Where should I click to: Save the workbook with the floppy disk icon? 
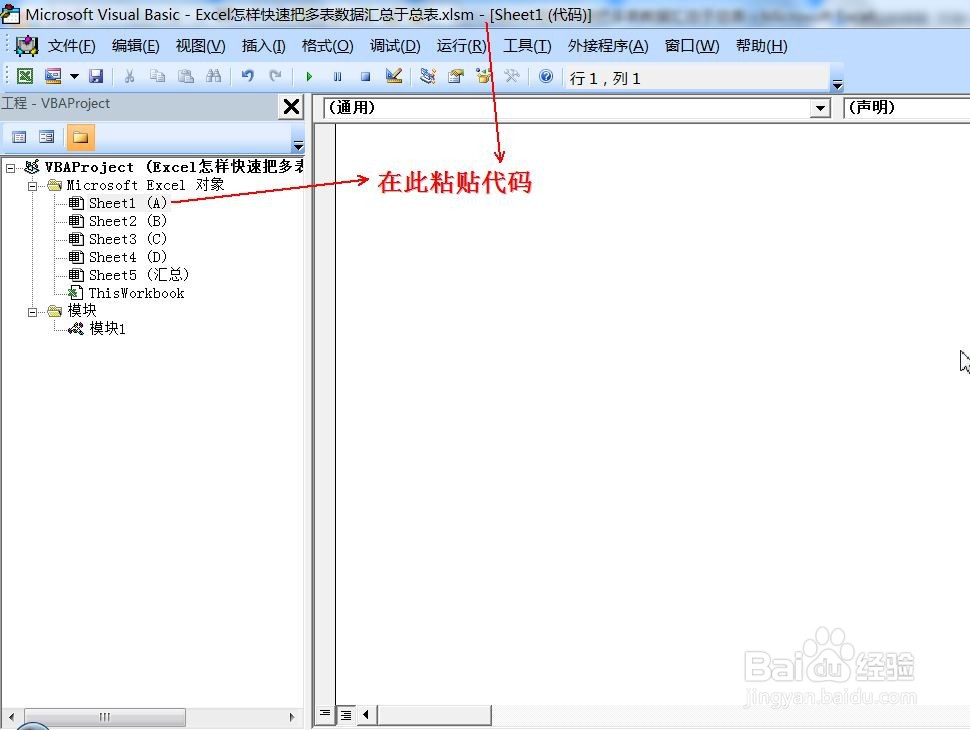pyautogui.click(x=96, y=76)
